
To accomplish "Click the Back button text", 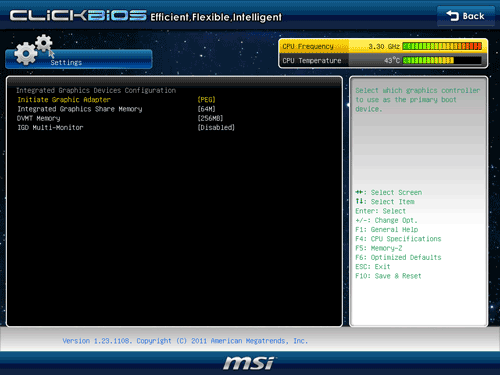I will pyautogui.click(x=473, y=16).
